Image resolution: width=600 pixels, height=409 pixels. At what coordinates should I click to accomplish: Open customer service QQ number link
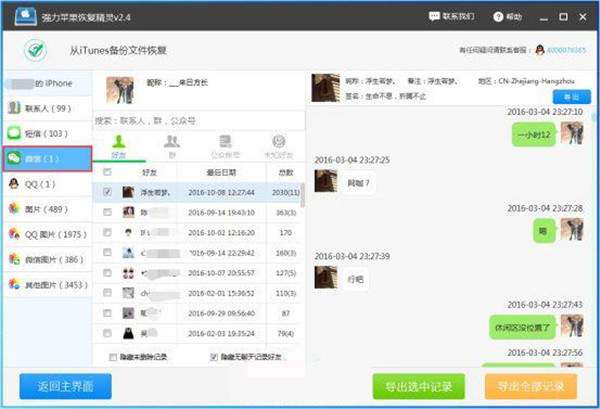click(566, 50)
